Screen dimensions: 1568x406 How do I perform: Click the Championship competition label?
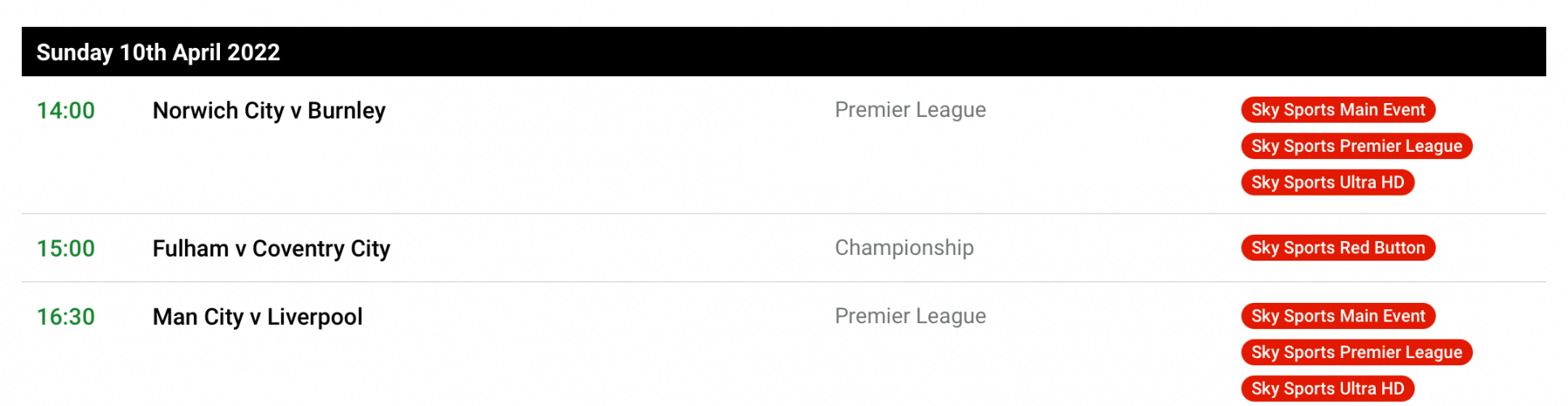pos(904,248)
